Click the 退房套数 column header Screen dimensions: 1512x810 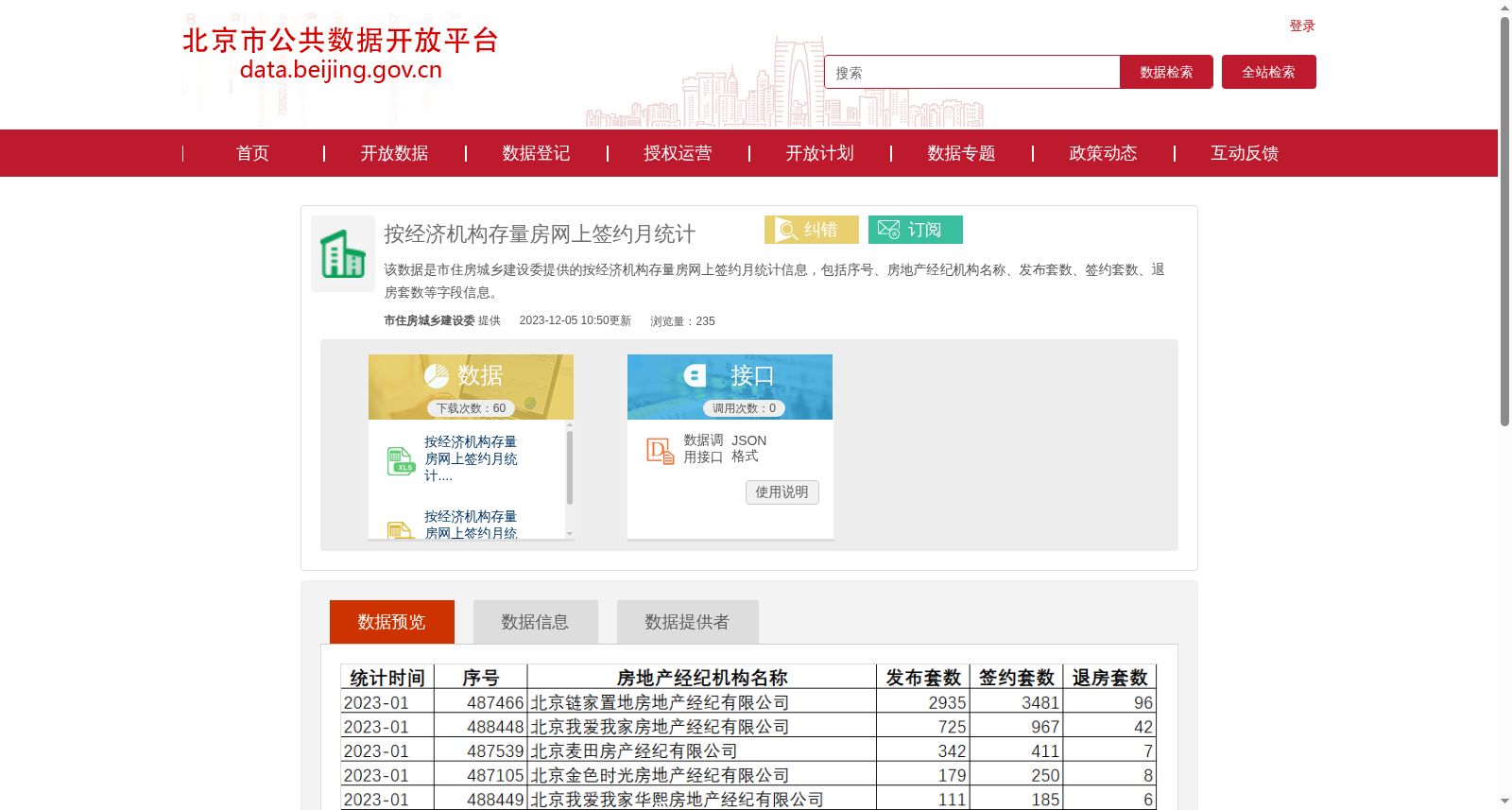[1110, 677]
